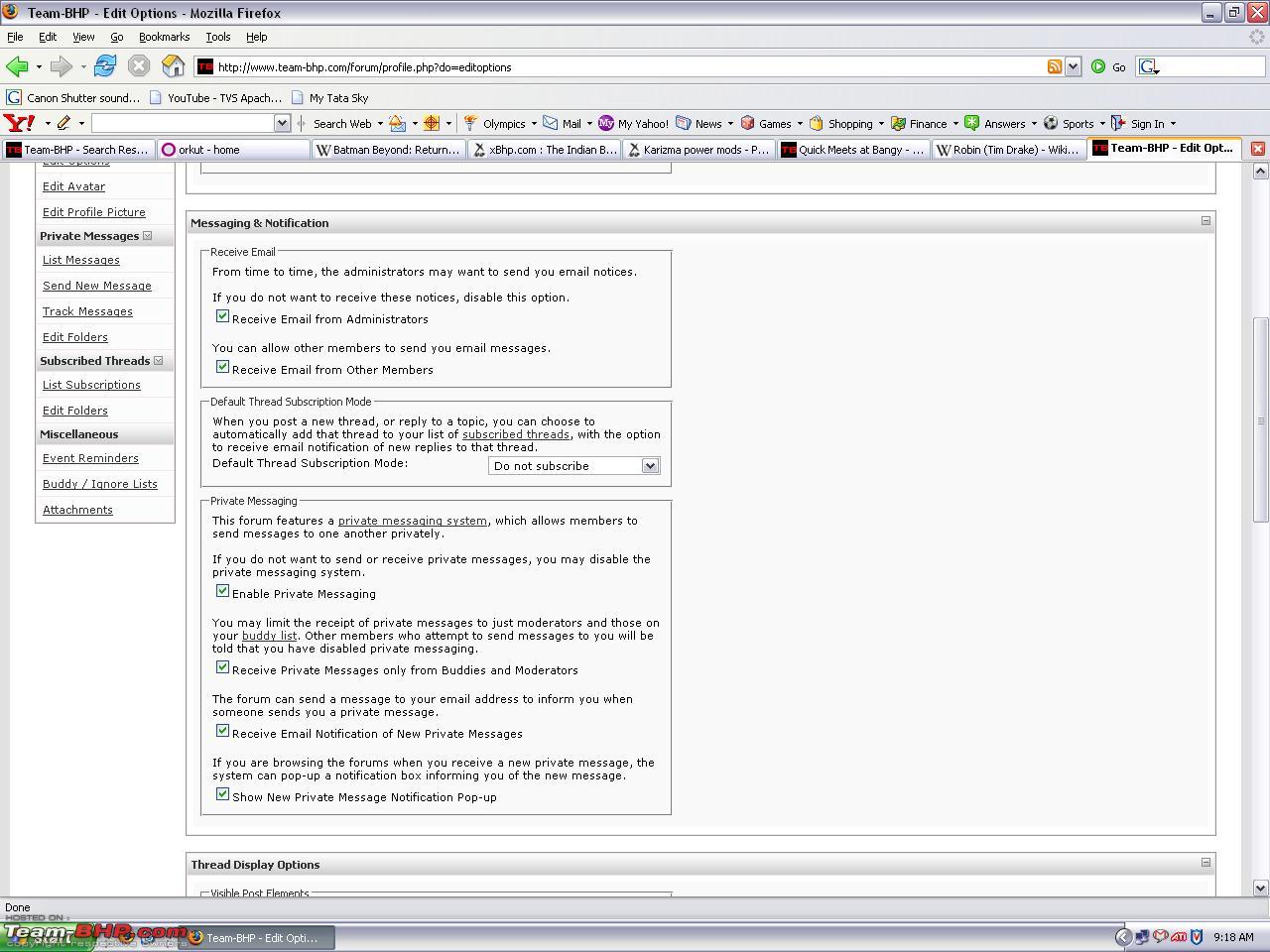Click My Yahoo! toolbar button
The image size is (1270, 952).
(x=633, y=123)
